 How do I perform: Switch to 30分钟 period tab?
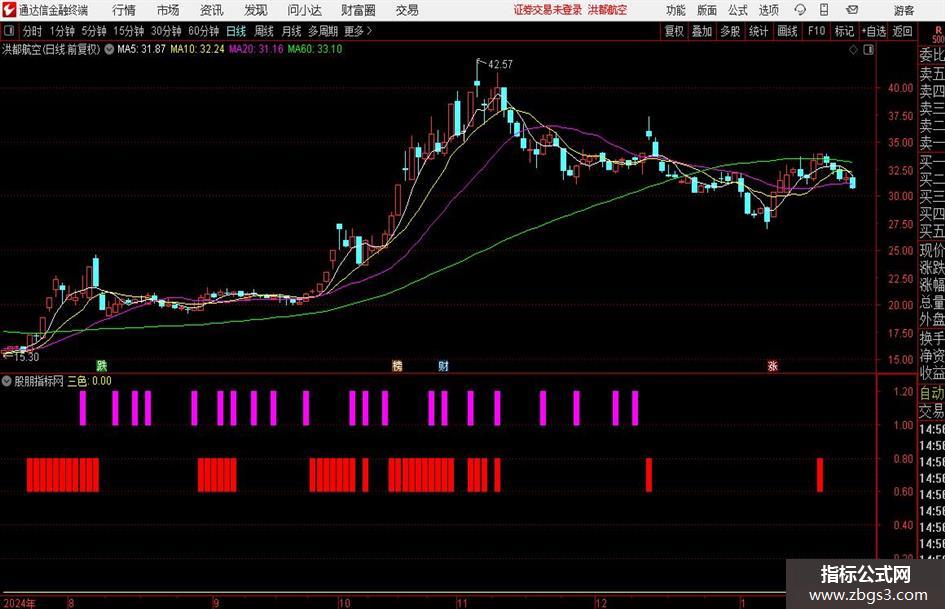pos(166,31)
